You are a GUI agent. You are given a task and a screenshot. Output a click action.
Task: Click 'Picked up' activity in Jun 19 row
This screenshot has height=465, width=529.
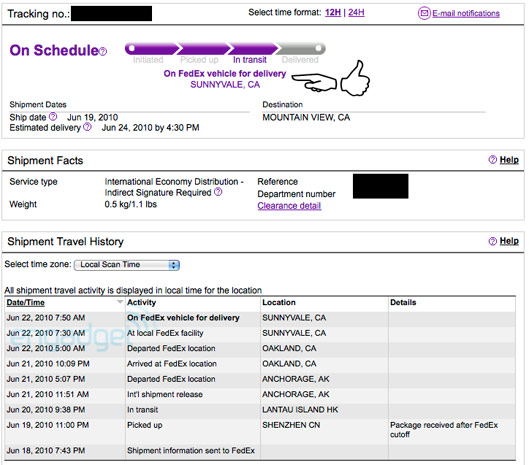coord(144,425)
